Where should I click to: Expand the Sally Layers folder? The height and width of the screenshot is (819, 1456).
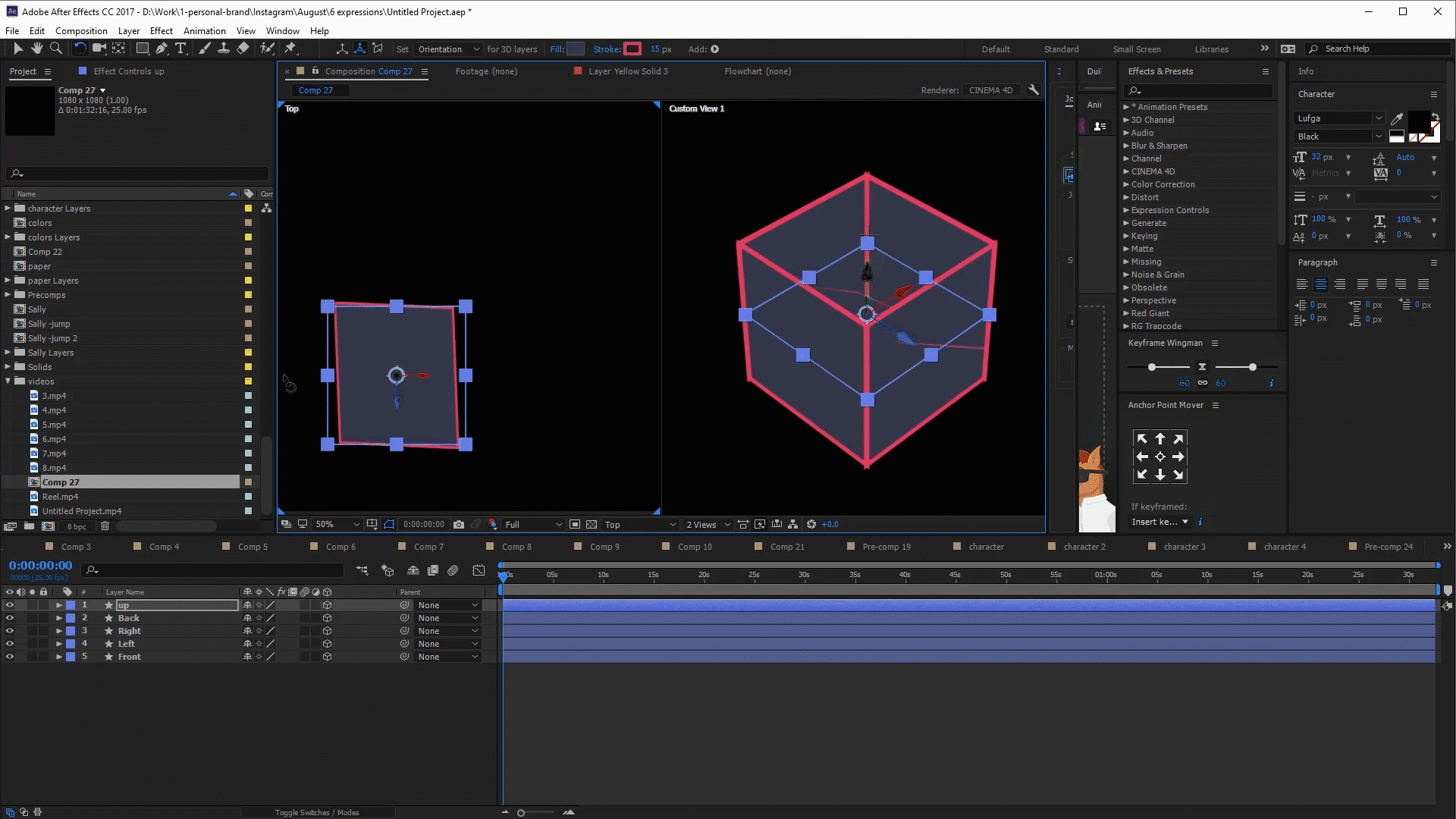8,353
